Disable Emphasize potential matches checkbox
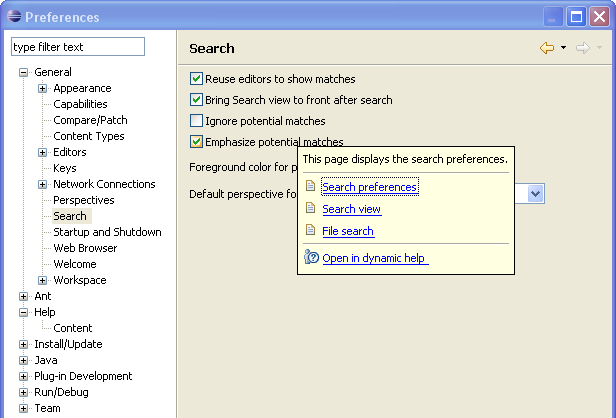Screen dimensions: 616x418 pyautogui.click(x=196, y=141)
